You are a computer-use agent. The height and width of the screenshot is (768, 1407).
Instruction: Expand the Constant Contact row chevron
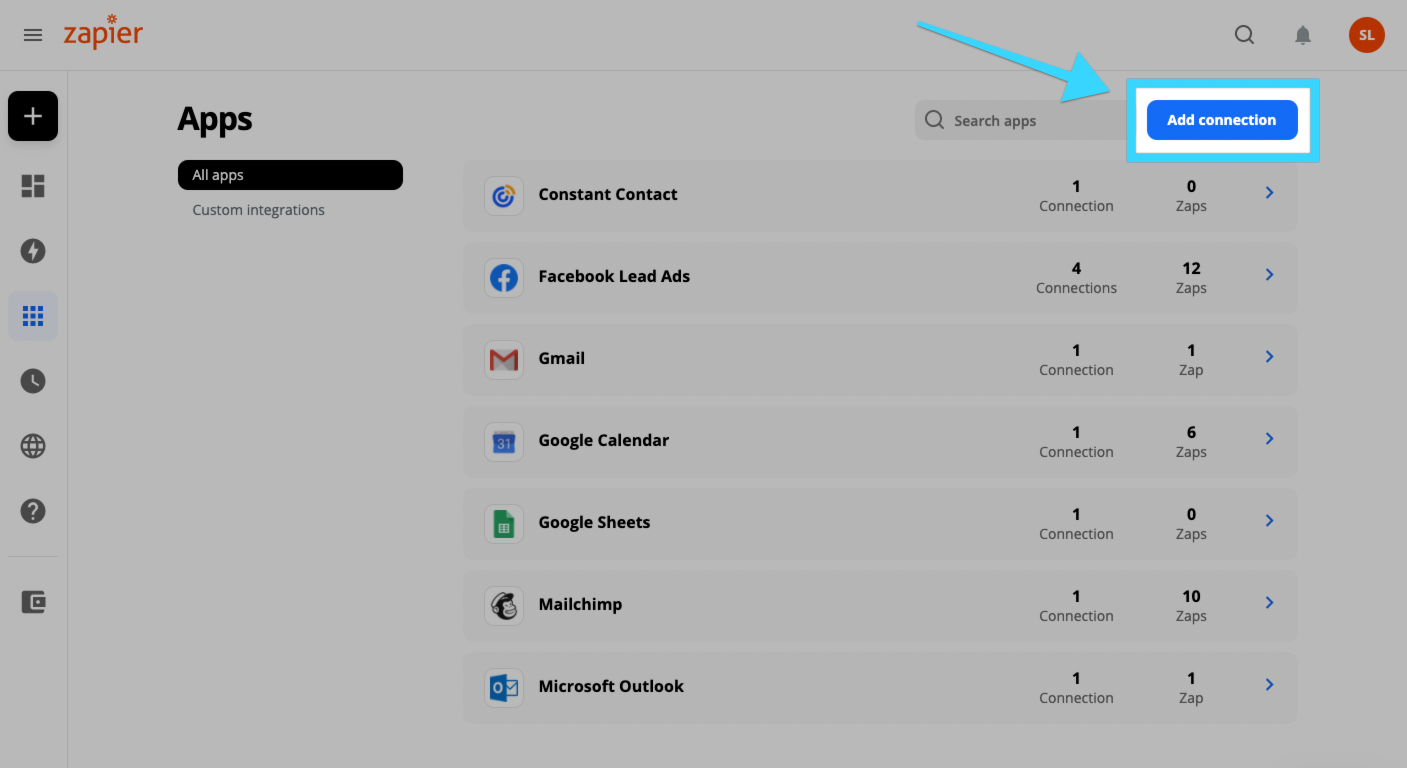[1269, 193]
